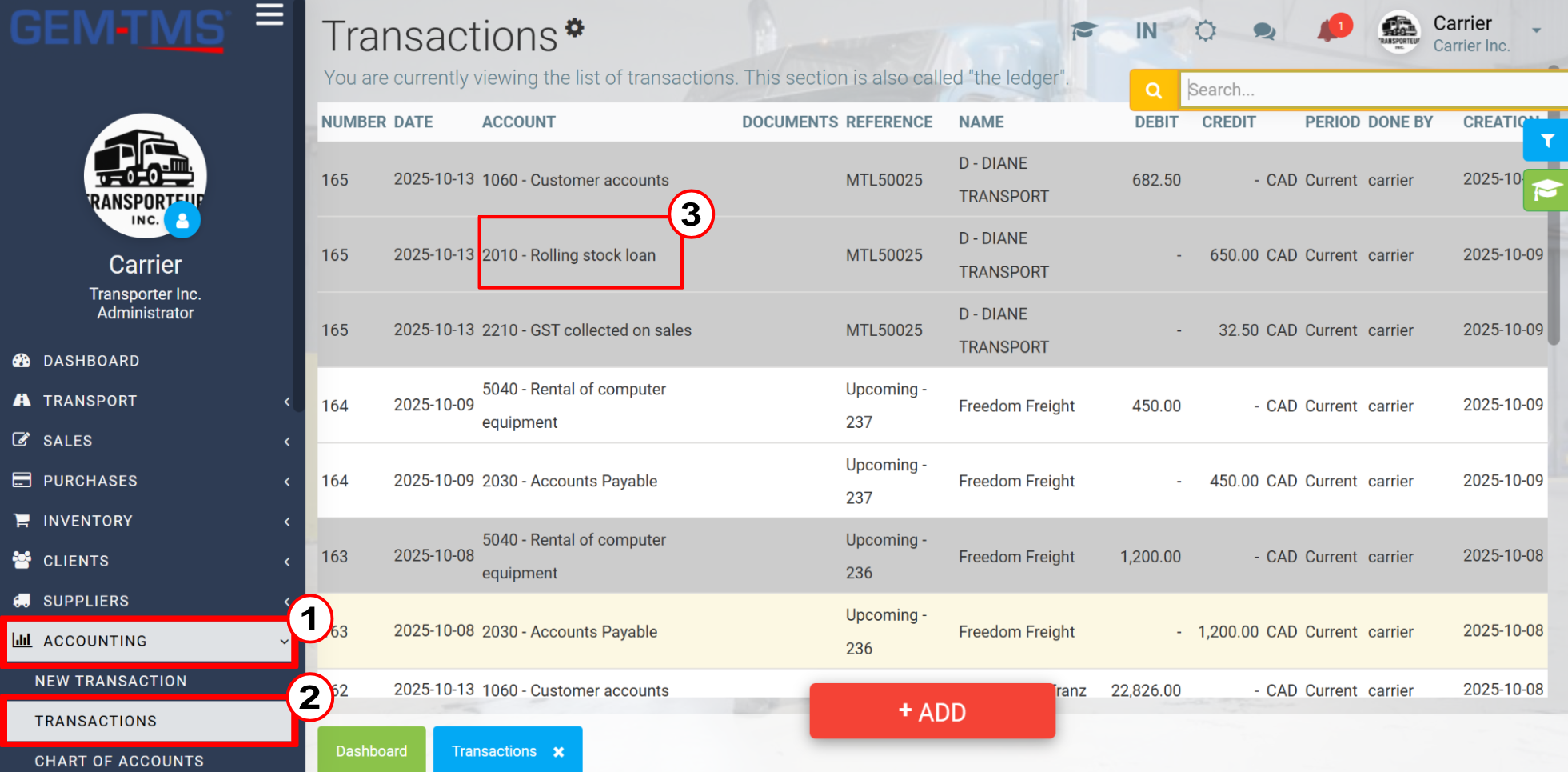Open the chat messages icon

pyautogui.click(x=1264, y=31)
